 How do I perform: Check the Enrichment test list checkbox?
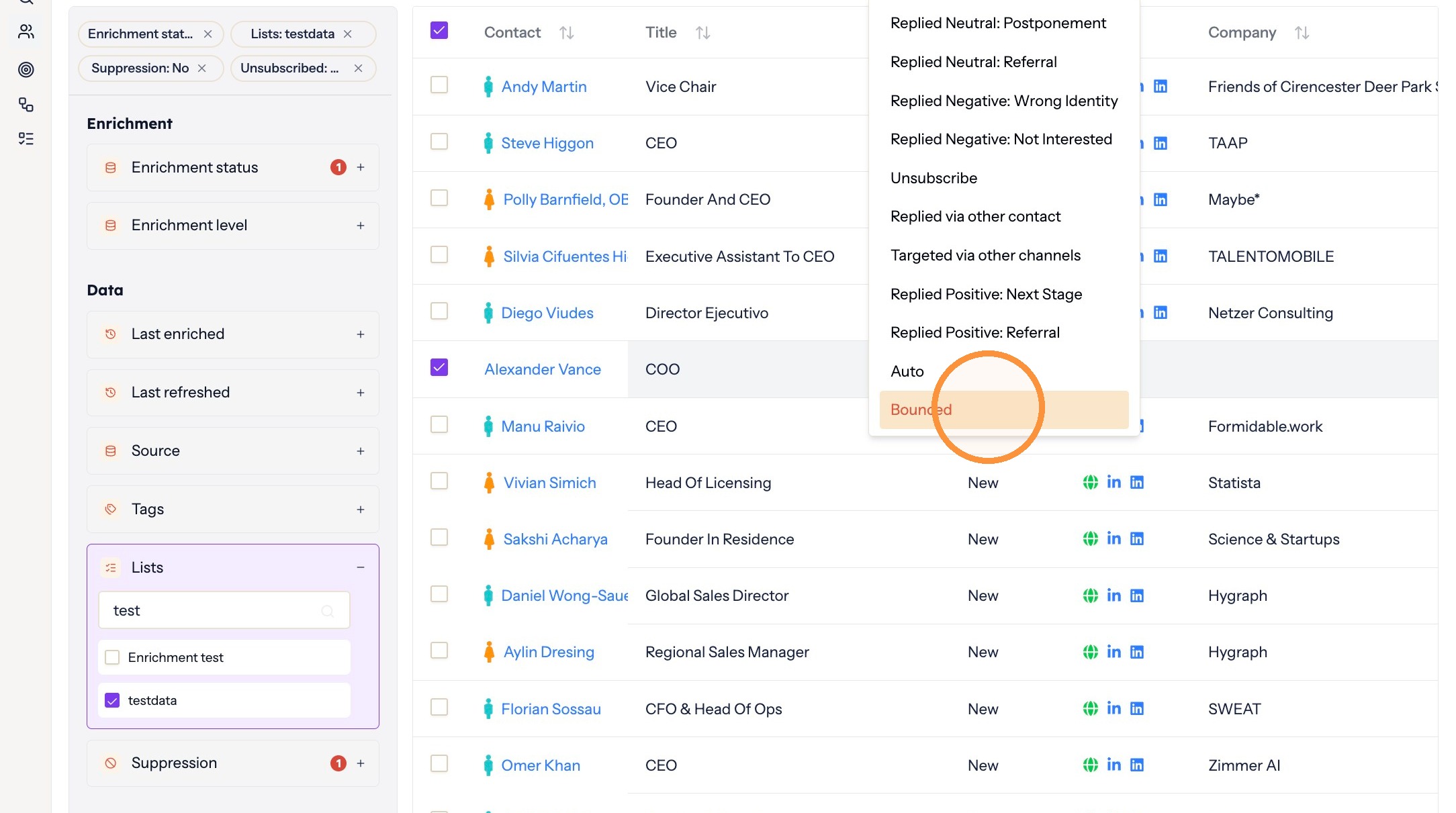(112, 657)
